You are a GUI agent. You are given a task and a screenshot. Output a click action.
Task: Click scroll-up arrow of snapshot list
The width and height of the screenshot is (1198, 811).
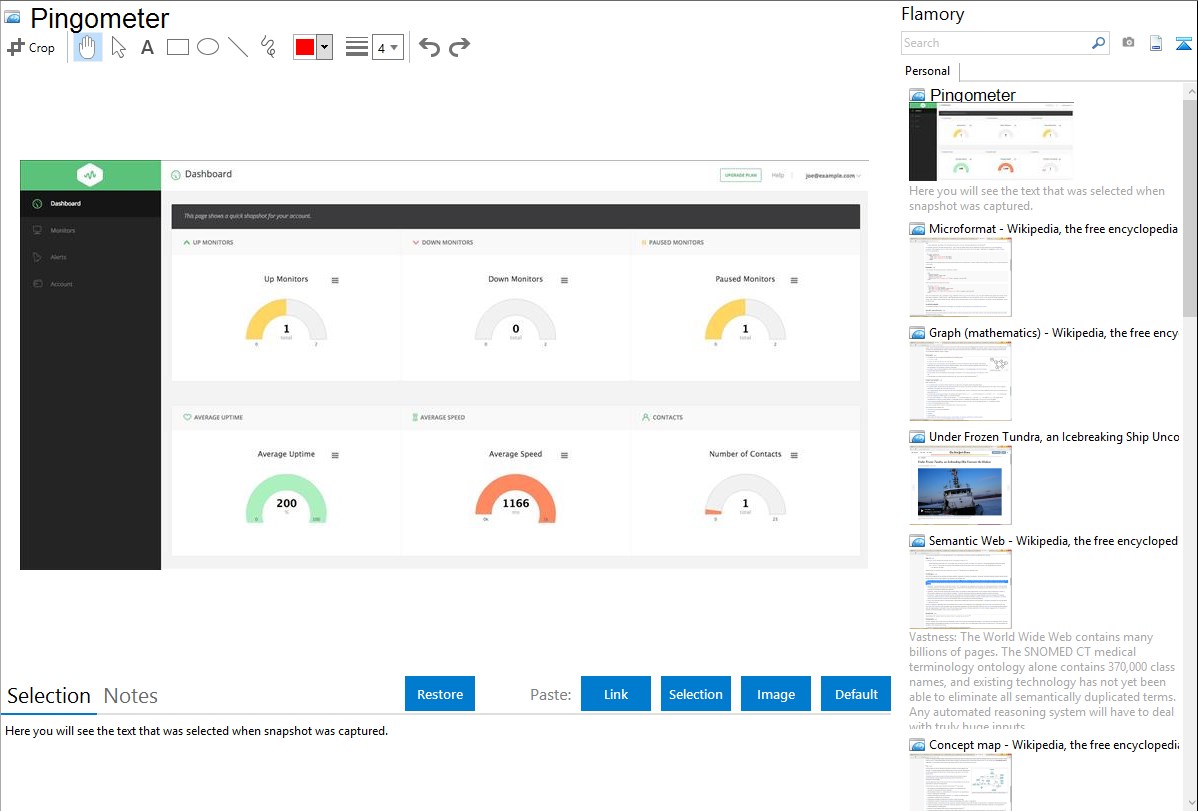(x=1190, y=92)
